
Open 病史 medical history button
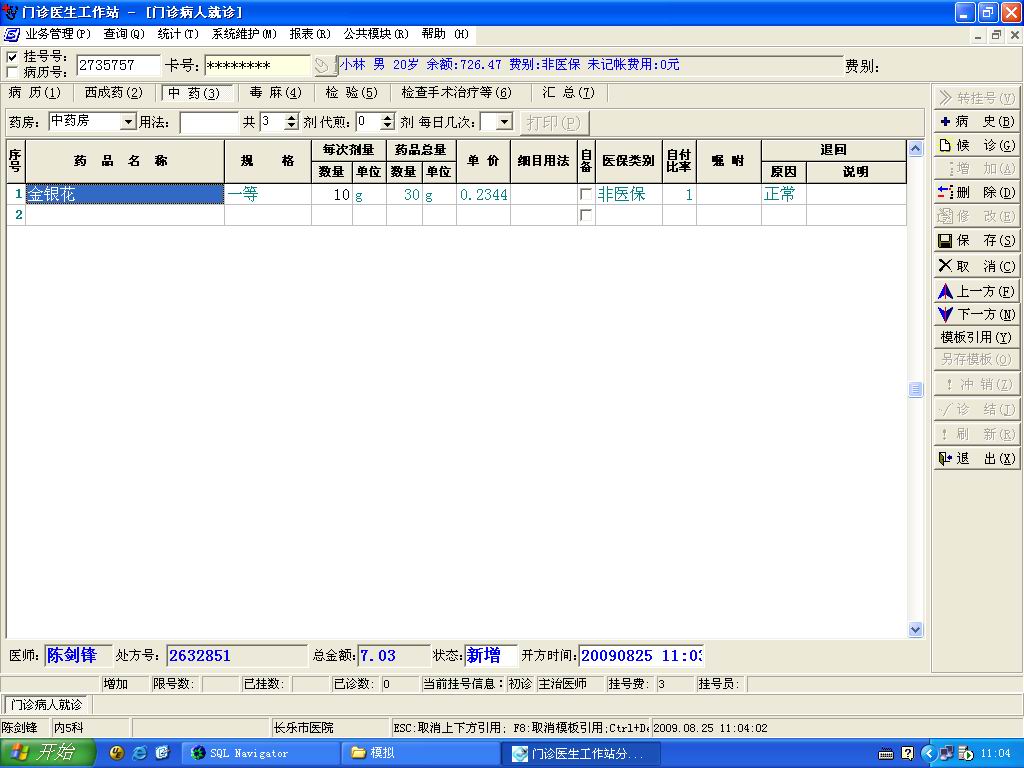click(x=976, y=122)
